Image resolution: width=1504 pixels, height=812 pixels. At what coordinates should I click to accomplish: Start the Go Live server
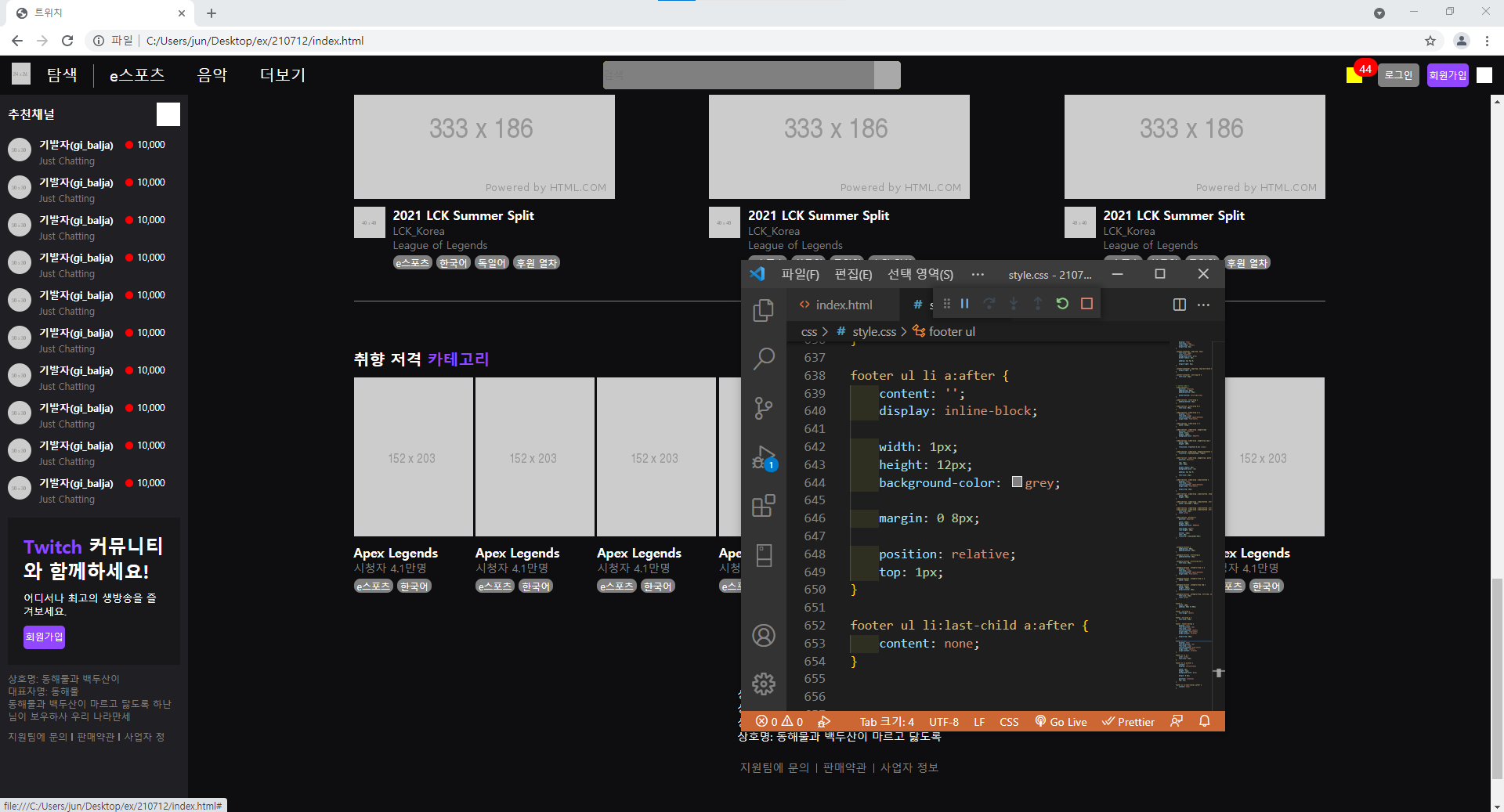point(1061,722)
